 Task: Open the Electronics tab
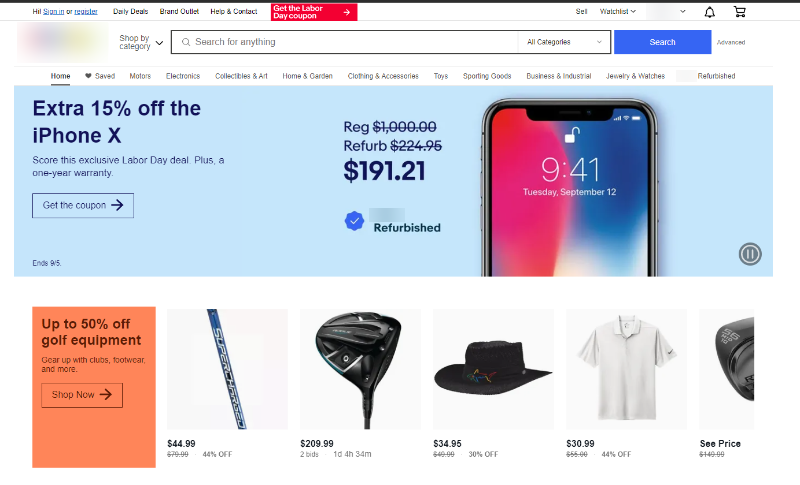tap(183, 76)
